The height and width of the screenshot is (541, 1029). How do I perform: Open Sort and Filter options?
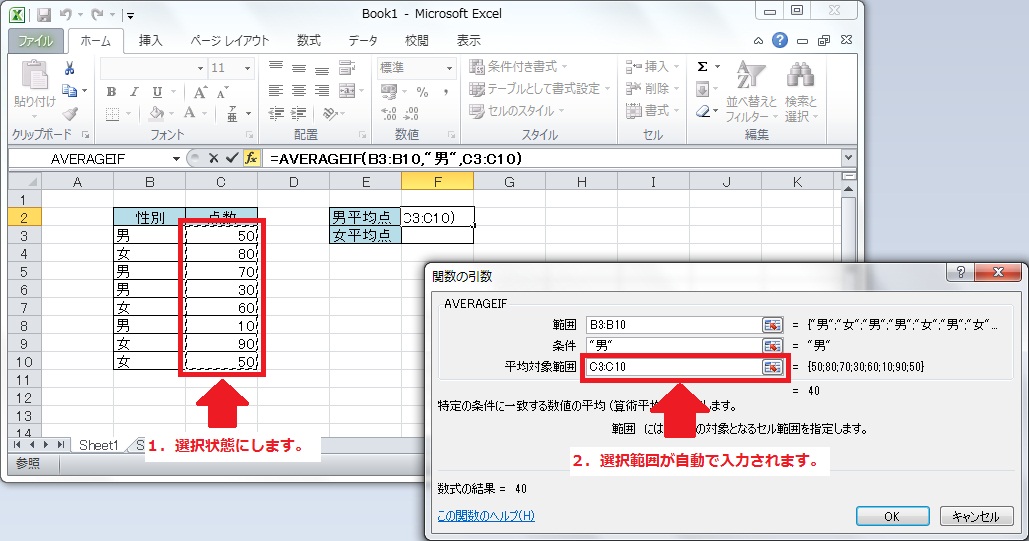click(x=750, y=92)
